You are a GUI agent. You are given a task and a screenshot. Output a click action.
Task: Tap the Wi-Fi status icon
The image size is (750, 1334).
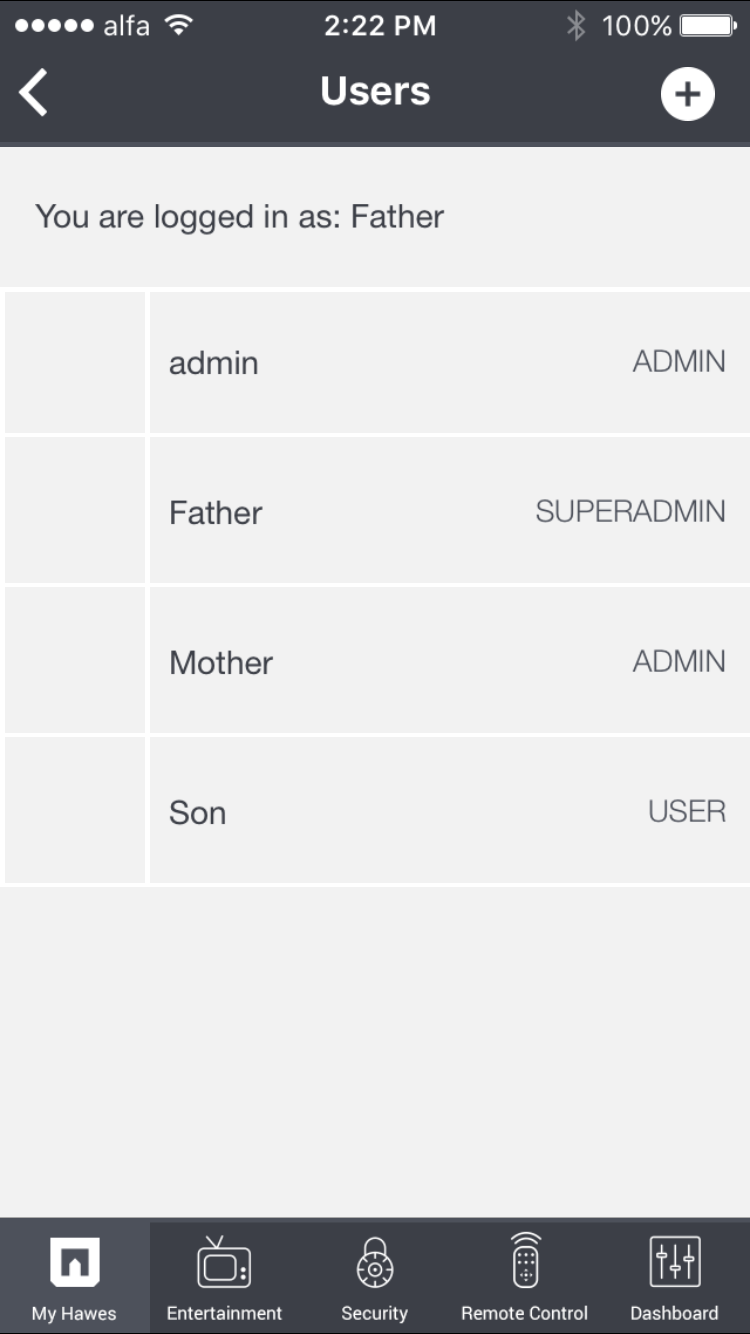178,25
